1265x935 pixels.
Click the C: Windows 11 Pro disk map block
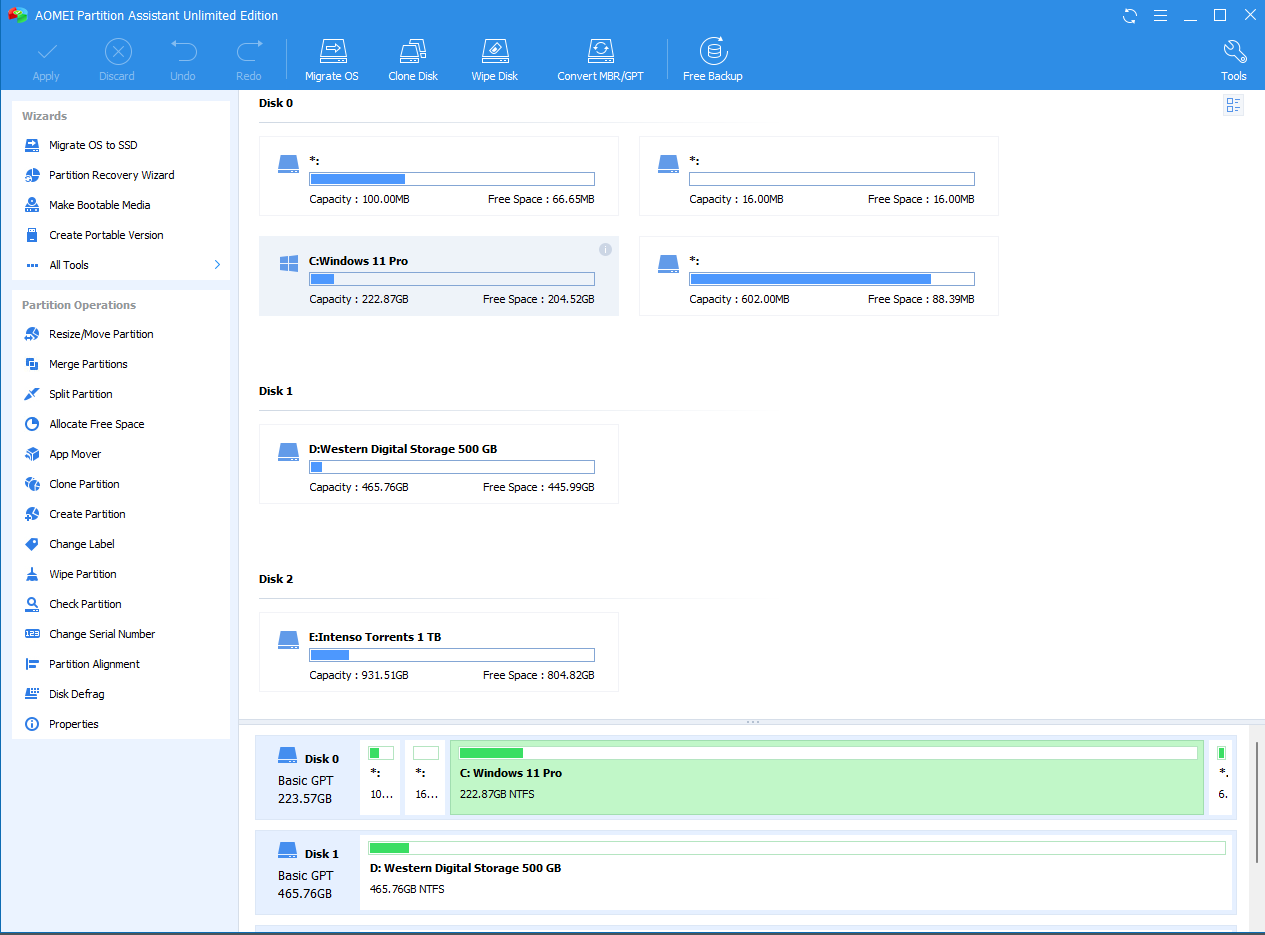pos(826,778)
